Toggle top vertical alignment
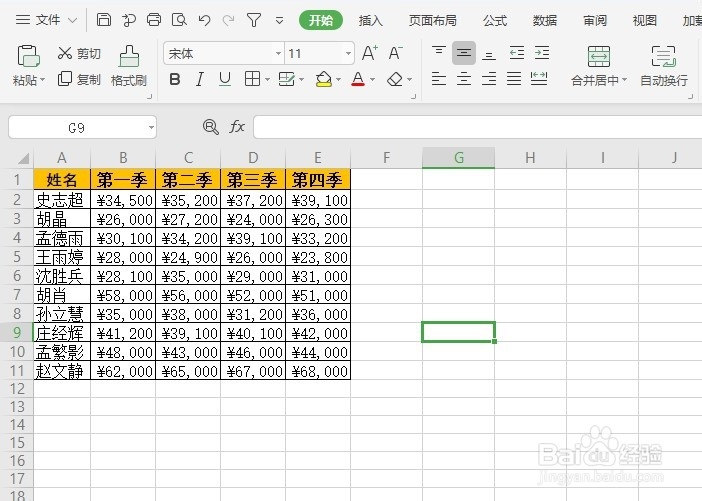 [439, 53]
